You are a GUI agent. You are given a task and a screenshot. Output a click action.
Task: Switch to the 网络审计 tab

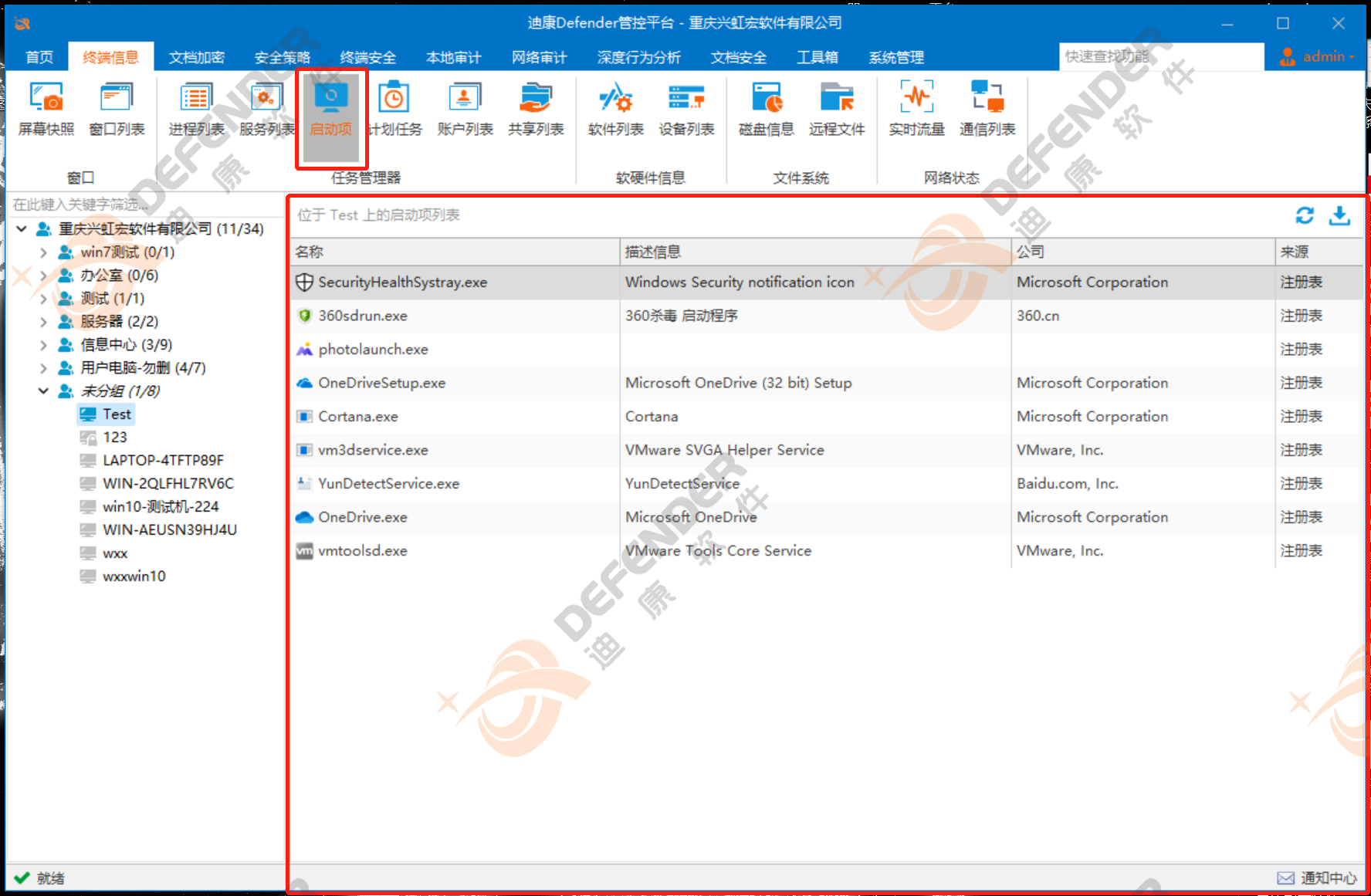tap(540, 57)
